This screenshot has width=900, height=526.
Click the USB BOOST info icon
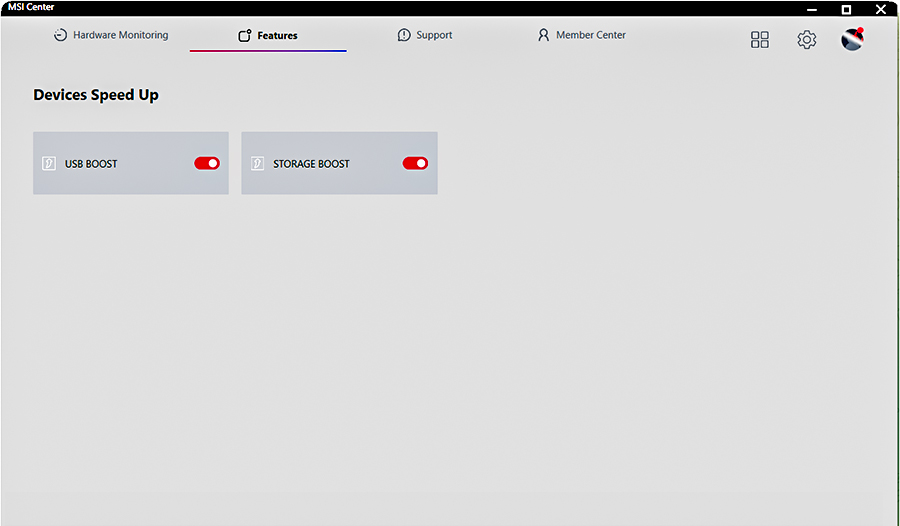click(49, 163)
